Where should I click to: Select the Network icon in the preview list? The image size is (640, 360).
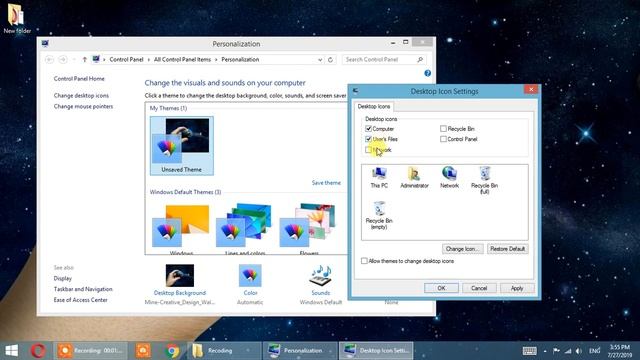click(x=449, y=177)
